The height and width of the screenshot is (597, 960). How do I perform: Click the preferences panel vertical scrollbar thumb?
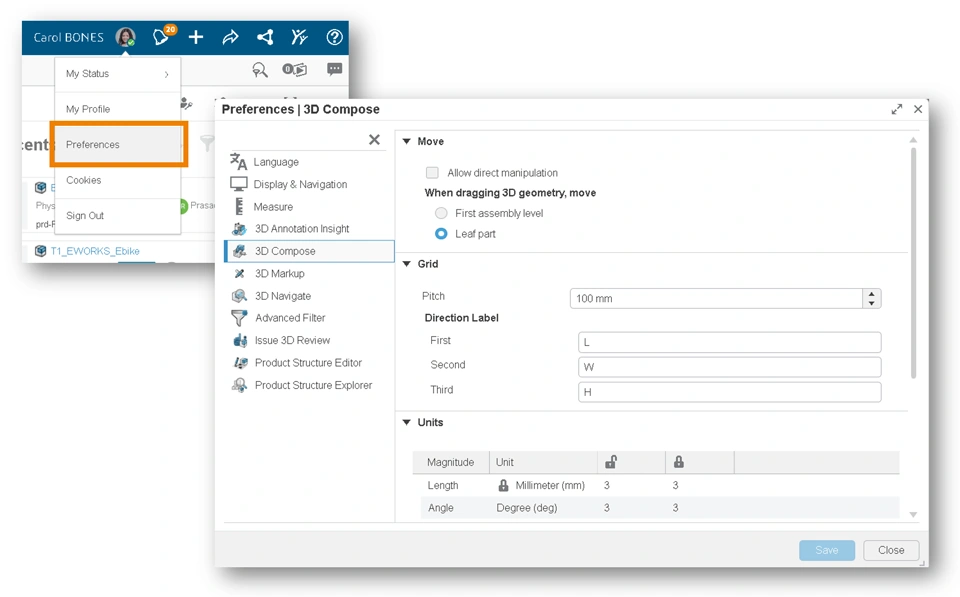point(913,262)
